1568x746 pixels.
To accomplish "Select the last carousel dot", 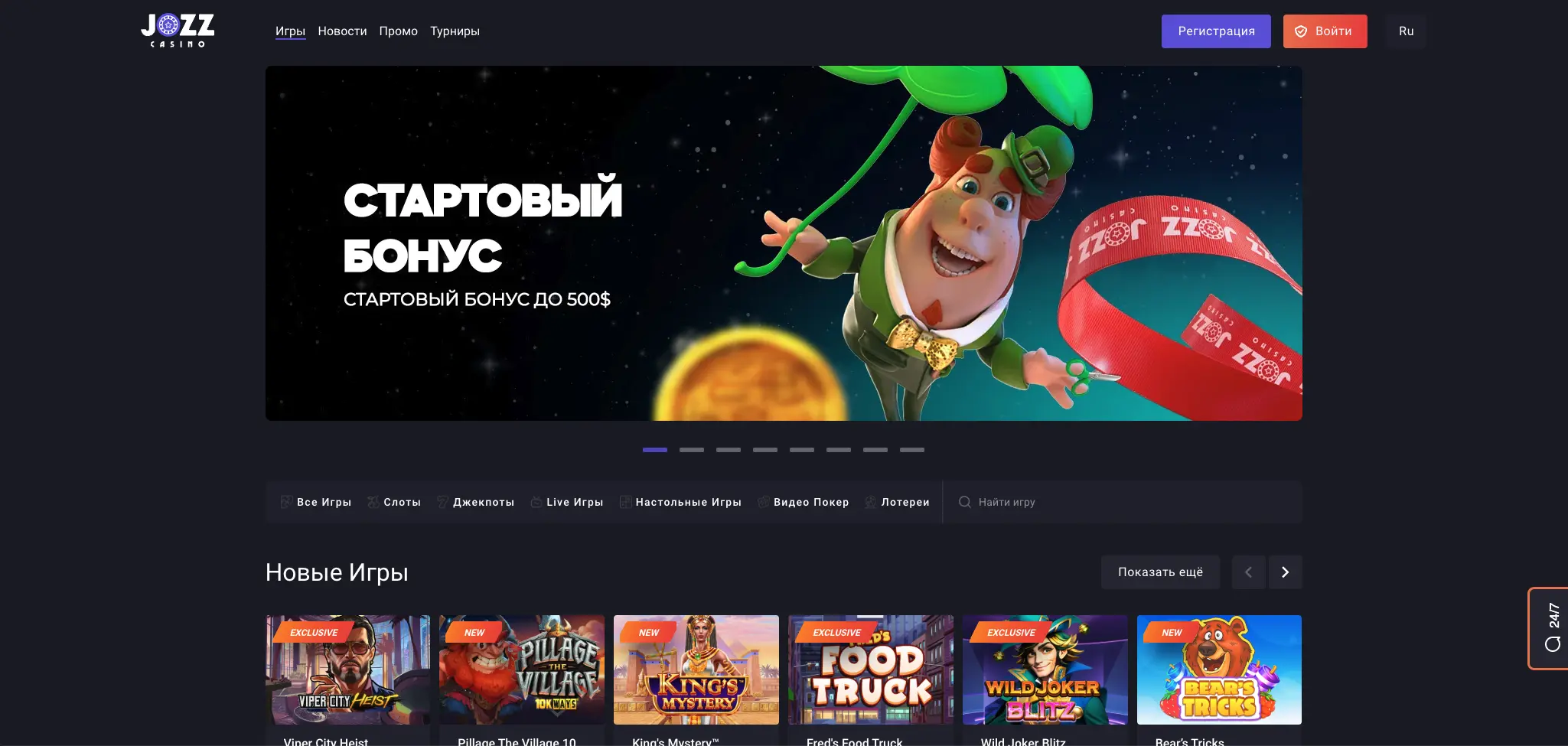I will (x=912, y=450).
